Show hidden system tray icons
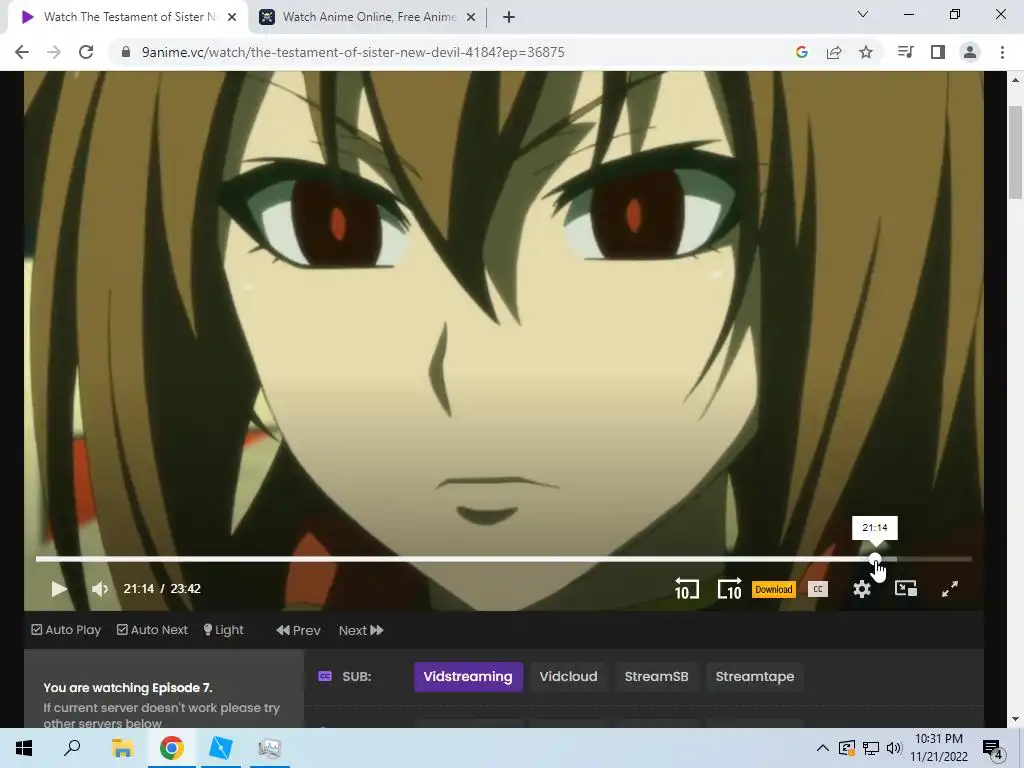Screen dimensions: 1024x768 click(823, 748)
